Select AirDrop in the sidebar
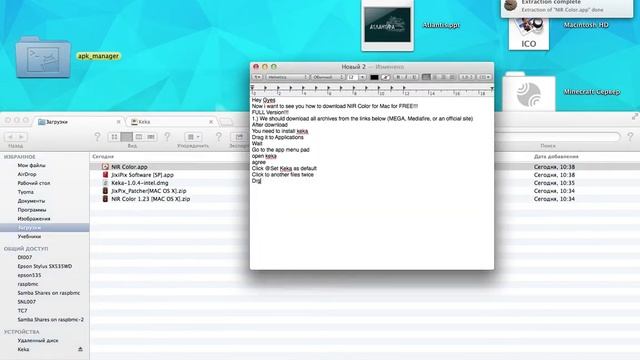This screenshot has width=640, height=360. 27,174
